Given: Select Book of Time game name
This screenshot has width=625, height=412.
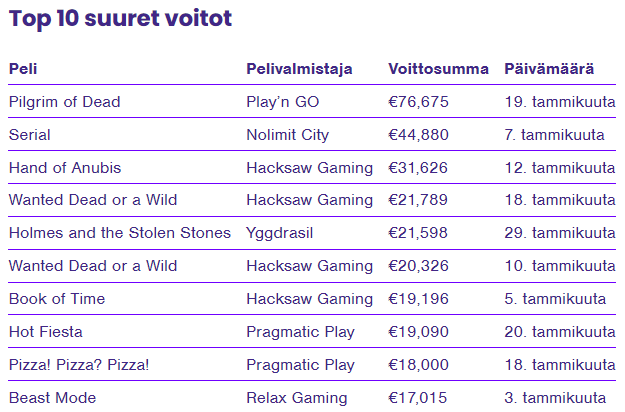Looking at the screenshot, I should [57, 299].
